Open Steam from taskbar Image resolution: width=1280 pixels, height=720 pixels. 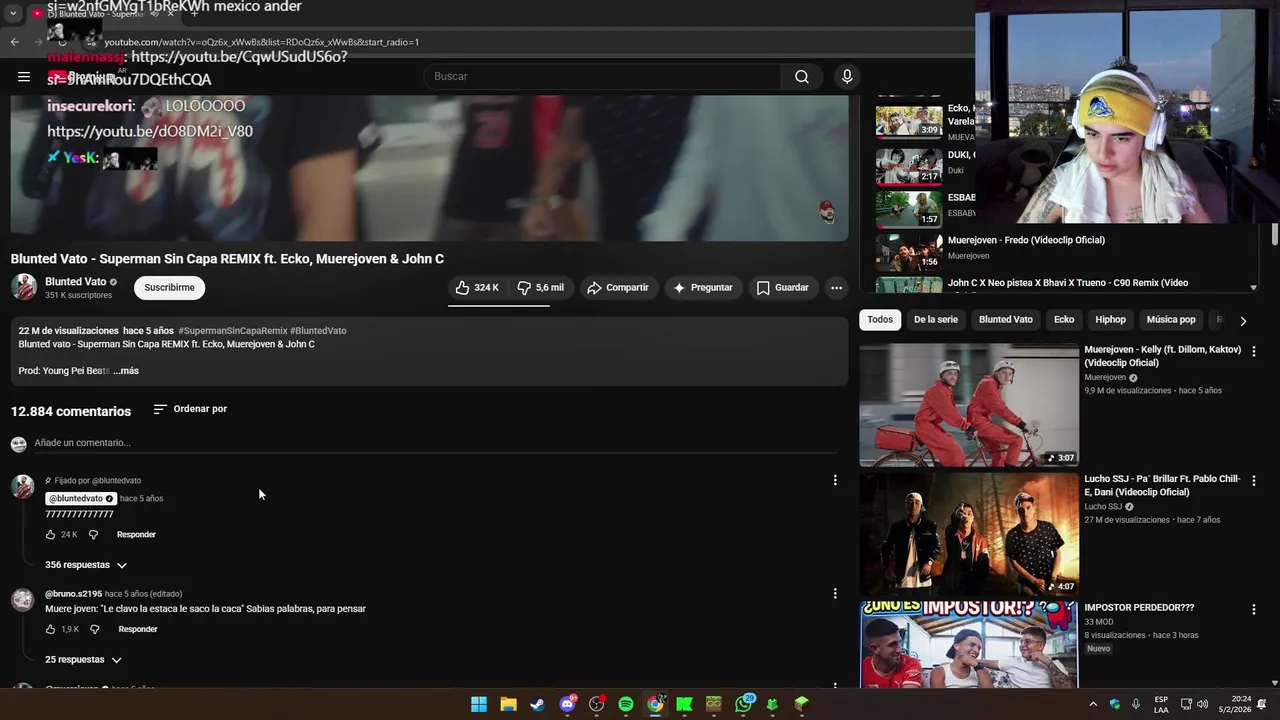(538, 704)
